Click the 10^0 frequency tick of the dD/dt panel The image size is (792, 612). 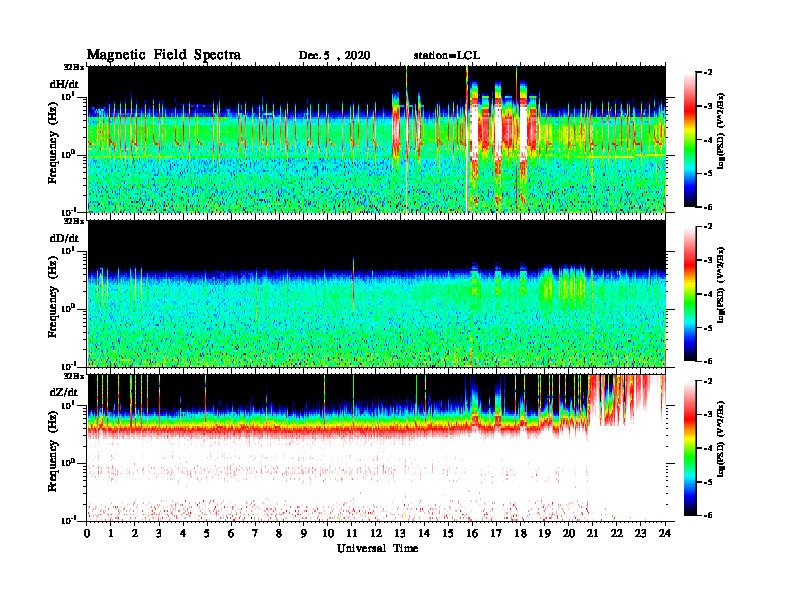coord(68,308)
